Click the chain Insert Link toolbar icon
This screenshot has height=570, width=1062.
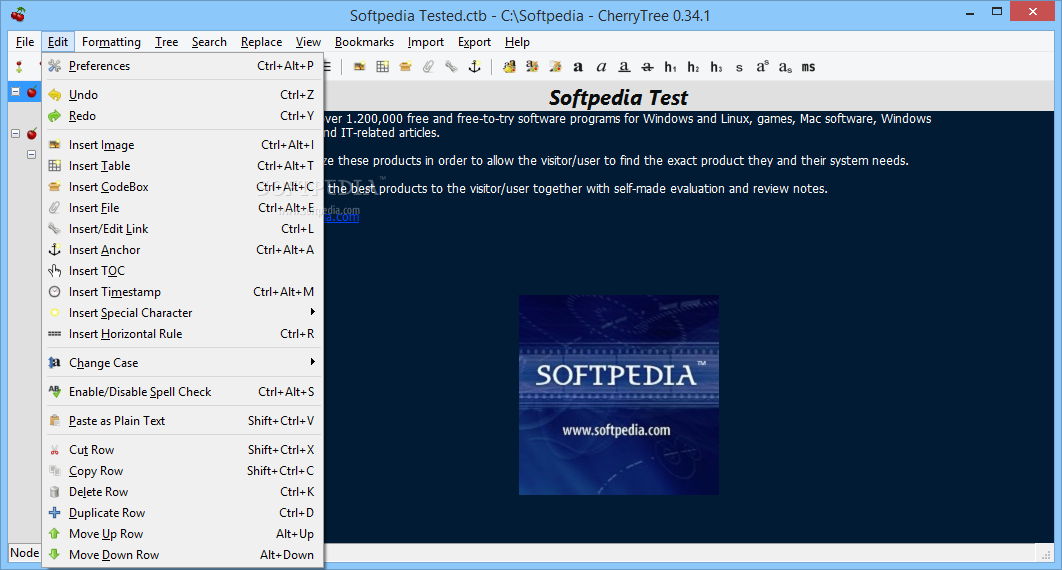[451, 66]
